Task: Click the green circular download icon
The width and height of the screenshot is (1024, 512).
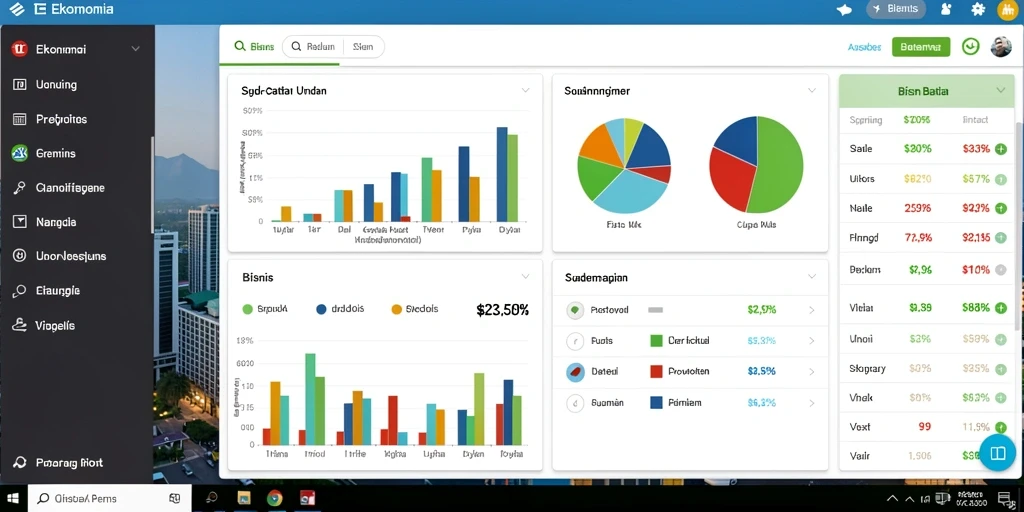Action: tap(970, 46)
